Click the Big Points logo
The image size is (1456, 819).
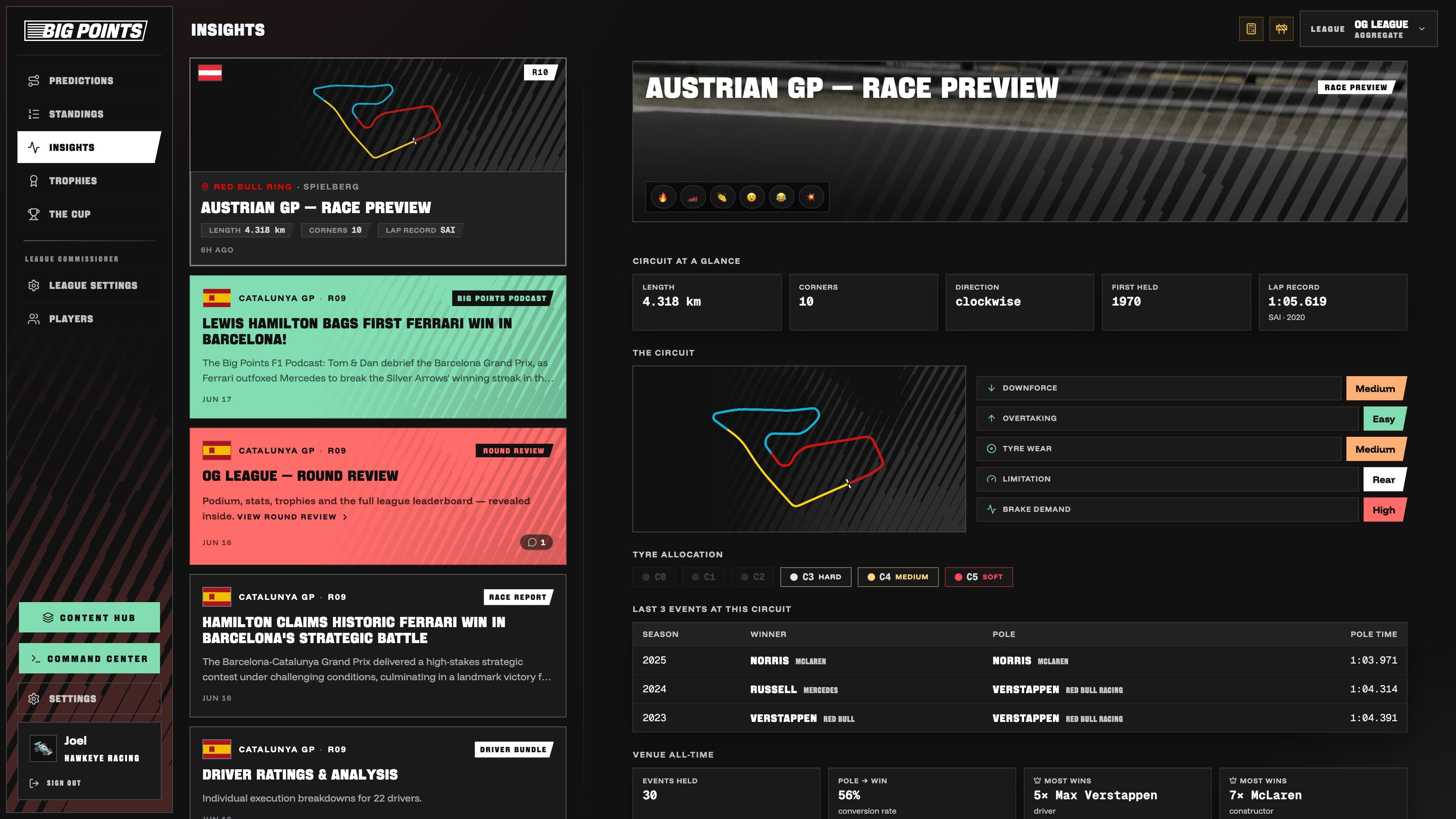pyautogui.click(x=86, y=30)
